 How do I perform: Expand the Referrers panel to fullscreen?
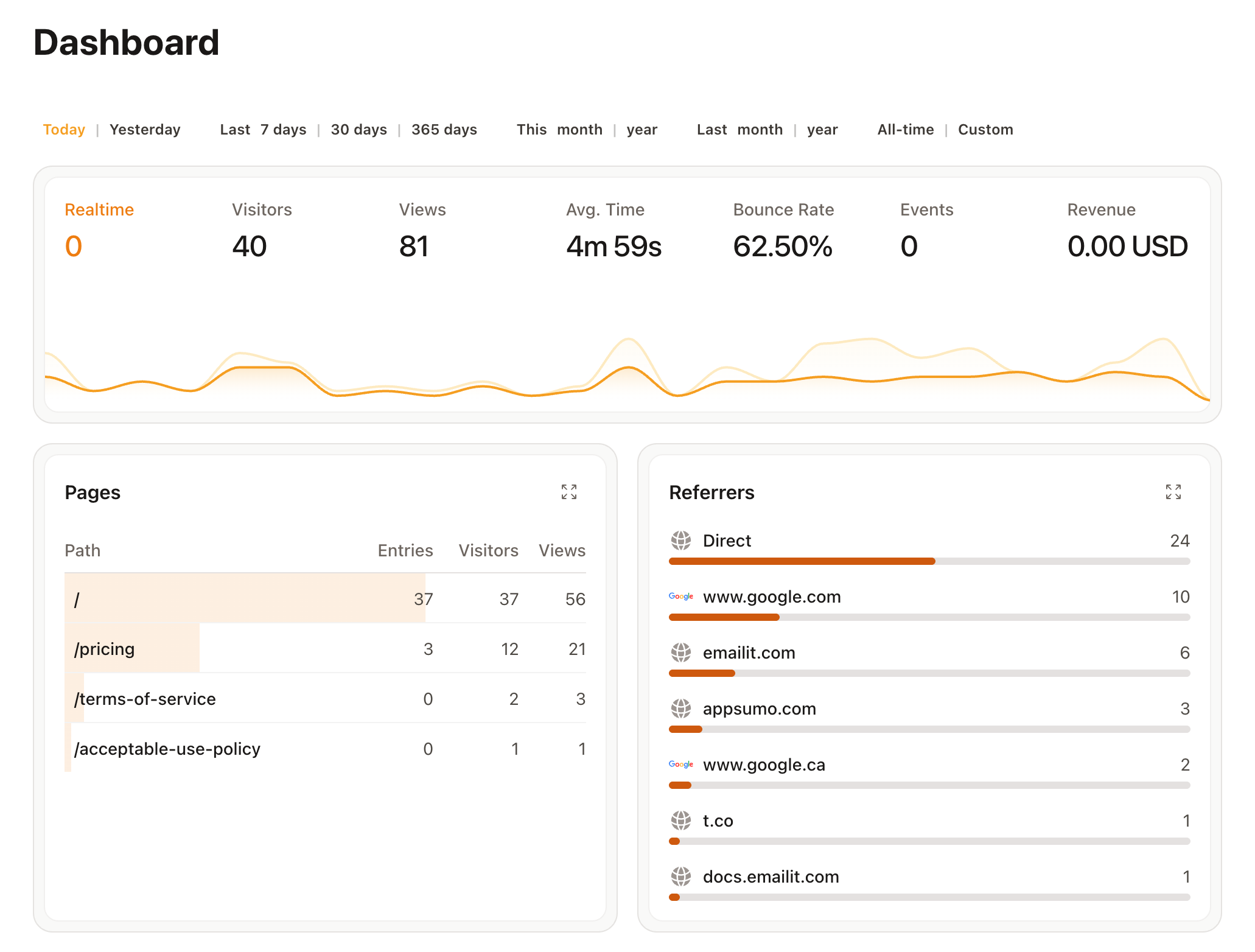click(x=1174, y=492)
